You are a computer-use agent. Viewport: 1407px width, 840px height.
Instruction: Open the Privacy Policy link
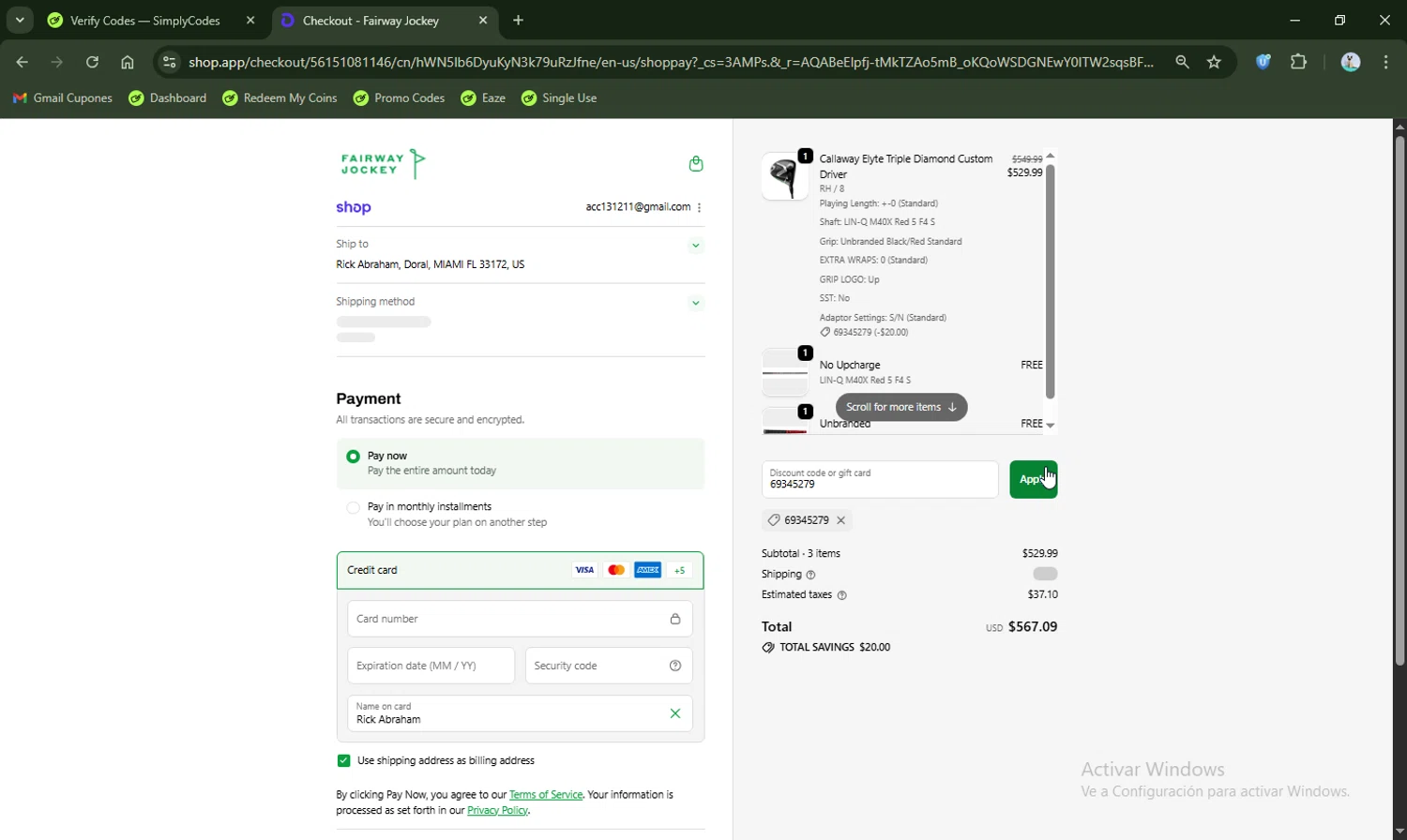(498, 811)
